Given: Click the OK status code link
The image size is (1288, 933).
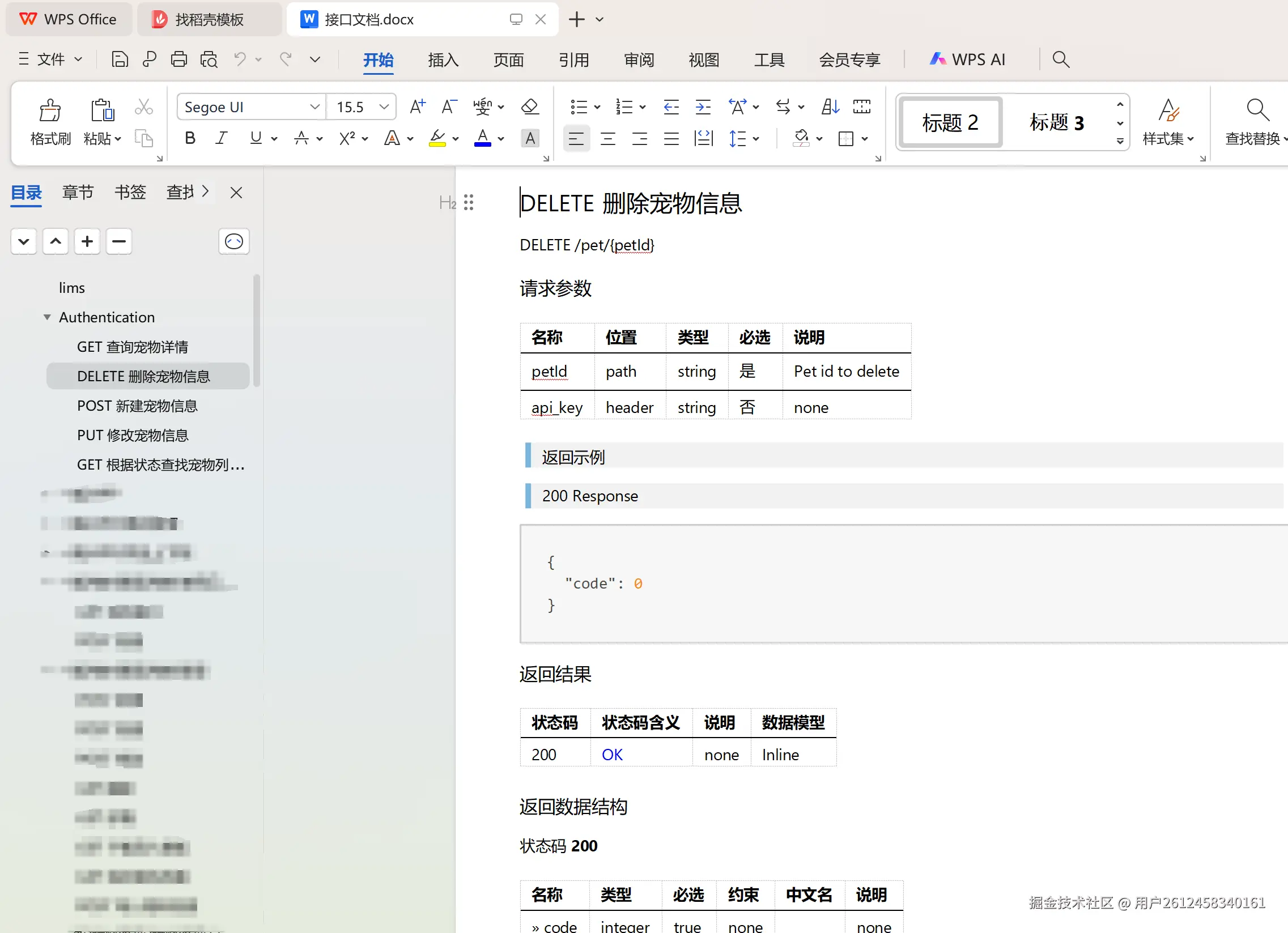Looking at the screenshot, I should [612, 755].
